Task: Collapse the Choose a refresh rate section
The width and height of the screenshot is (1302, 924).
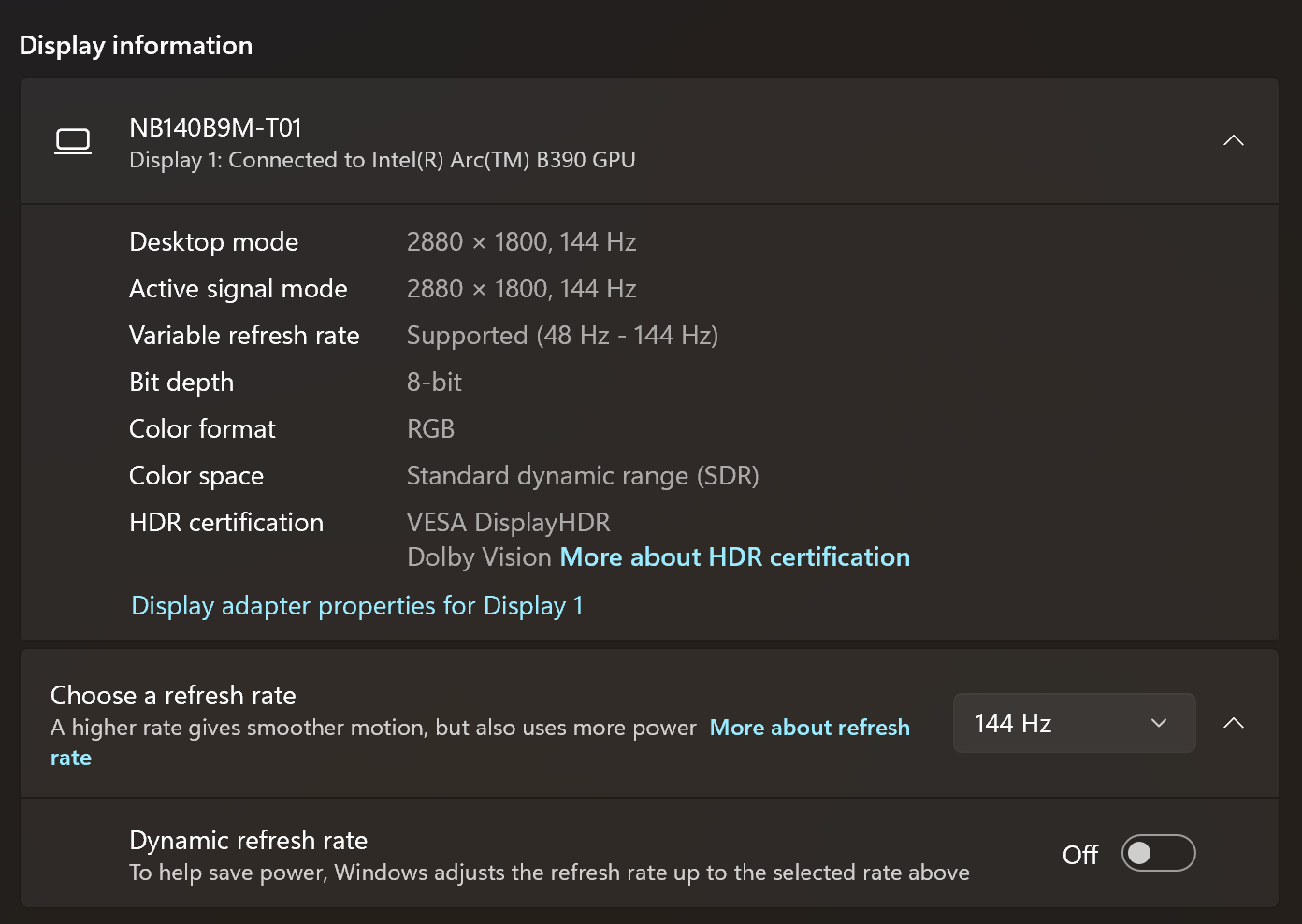Action: (x=1234, y=723)
